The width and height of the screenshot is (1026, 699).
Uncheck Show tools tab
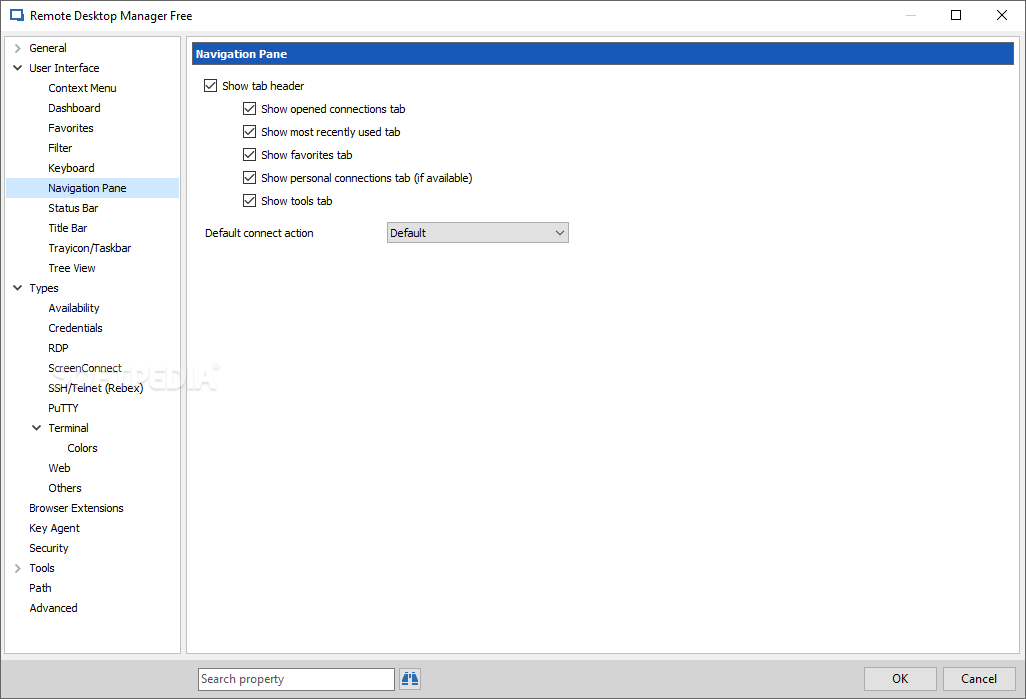(x=249, y=201)
